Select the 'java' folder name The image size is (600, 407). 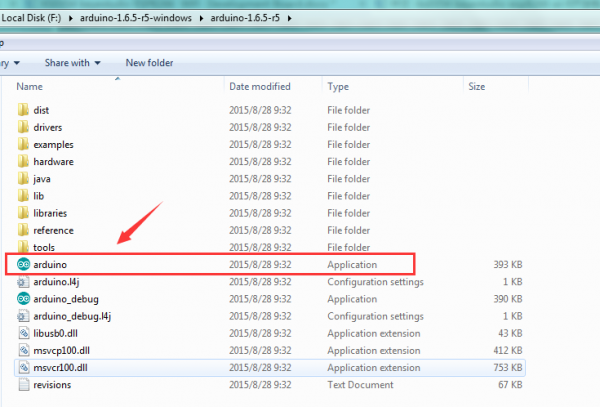point(42,179)
